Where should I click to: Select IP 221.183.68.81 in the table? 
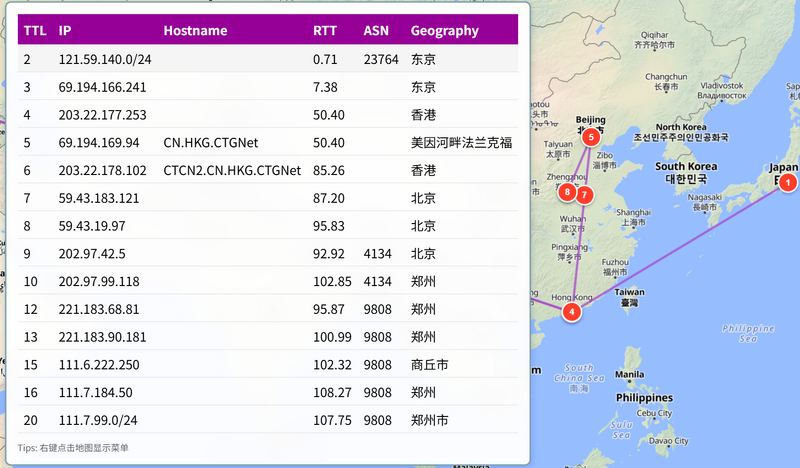(x=98, y=309)
